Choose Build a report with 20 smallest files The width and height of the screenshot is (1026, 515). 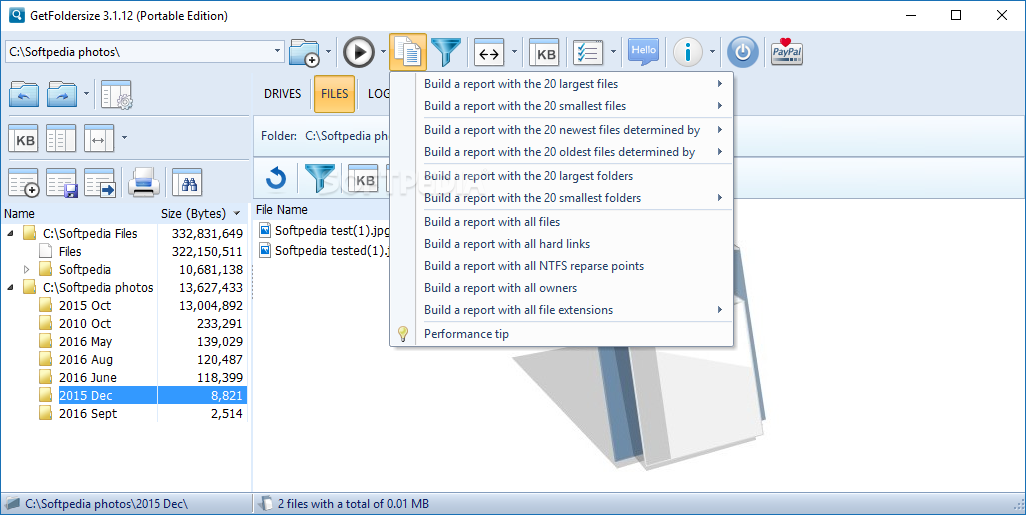tap(561, 106)
